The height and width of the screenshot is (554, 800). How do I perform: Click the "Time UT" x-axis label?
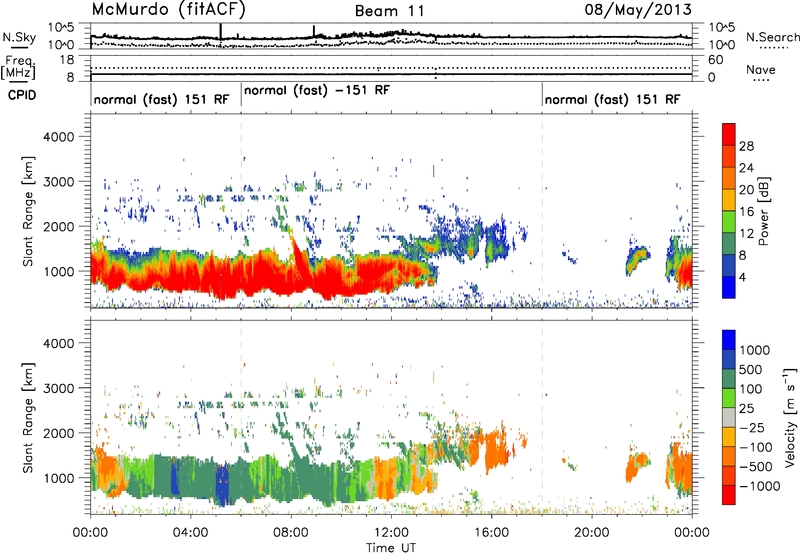391,547
